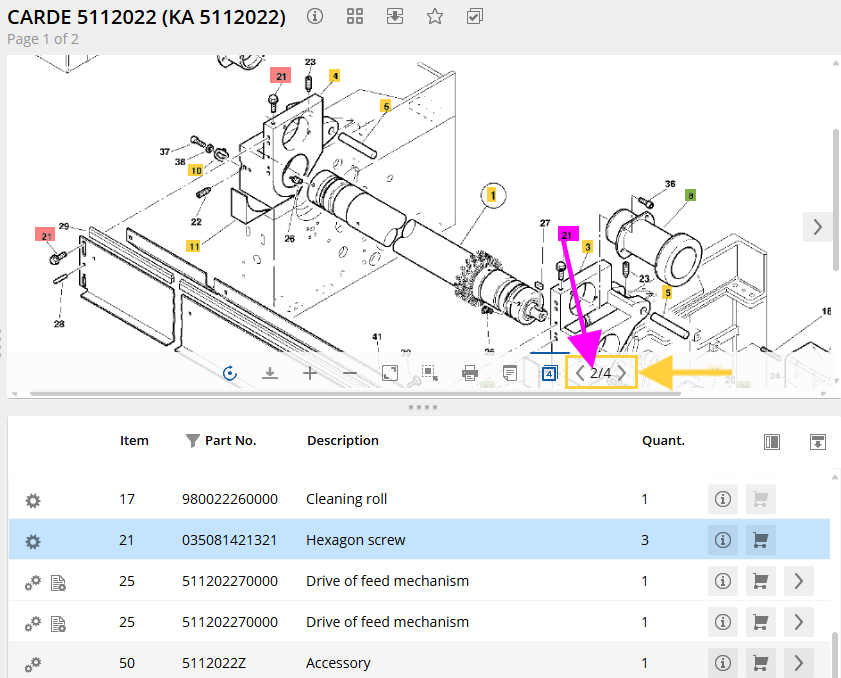Show info for Cleaning roll item

pos(722,499)
